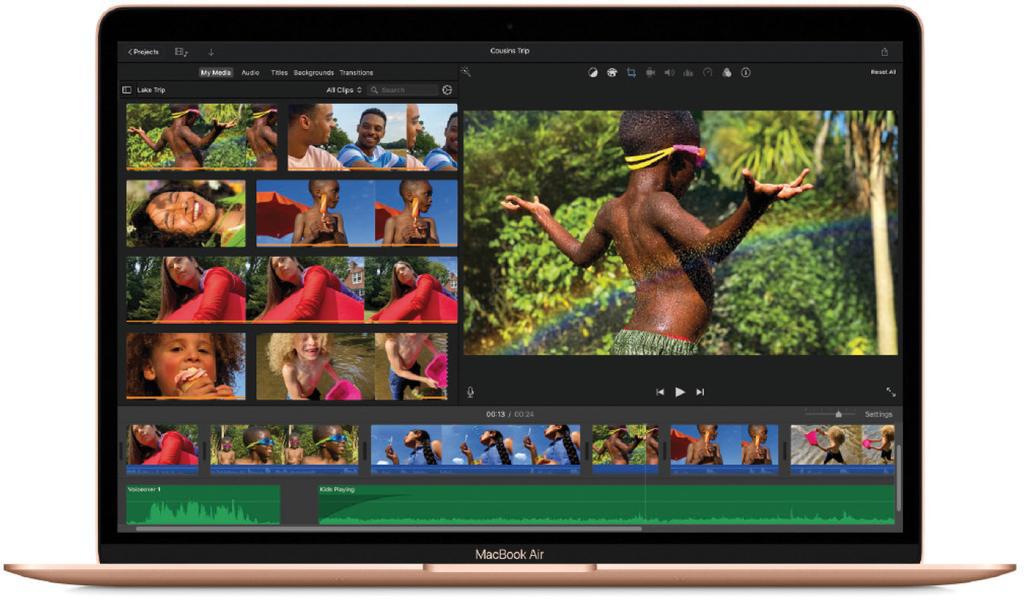Click the magic wand auto-enhance icon

point(466,71)
